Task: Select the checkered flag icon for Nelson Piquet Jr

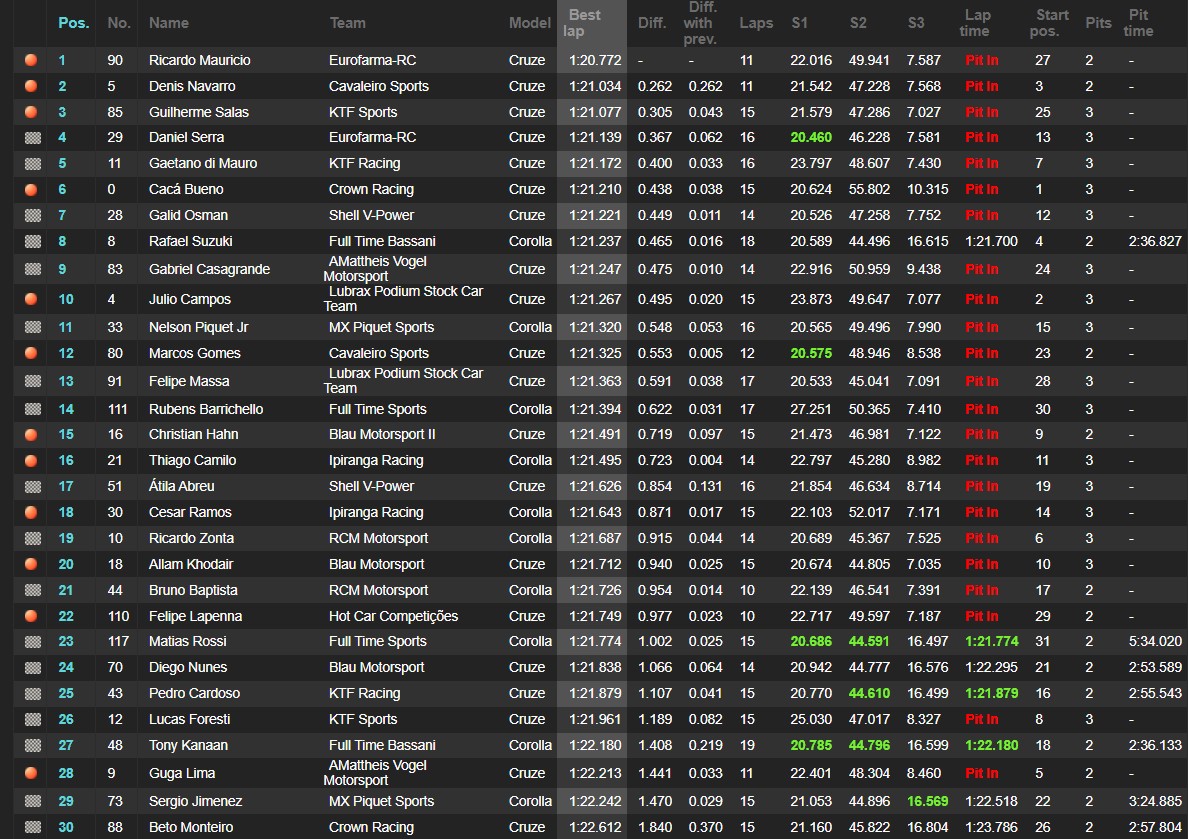Action: point(33,327)
